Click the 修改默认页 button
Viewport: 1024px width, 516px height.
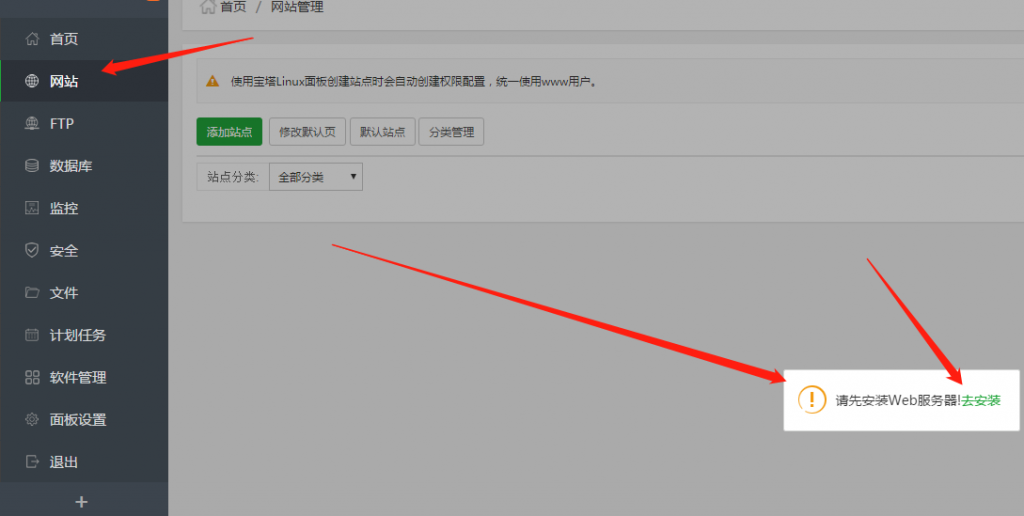coord(307,132)
